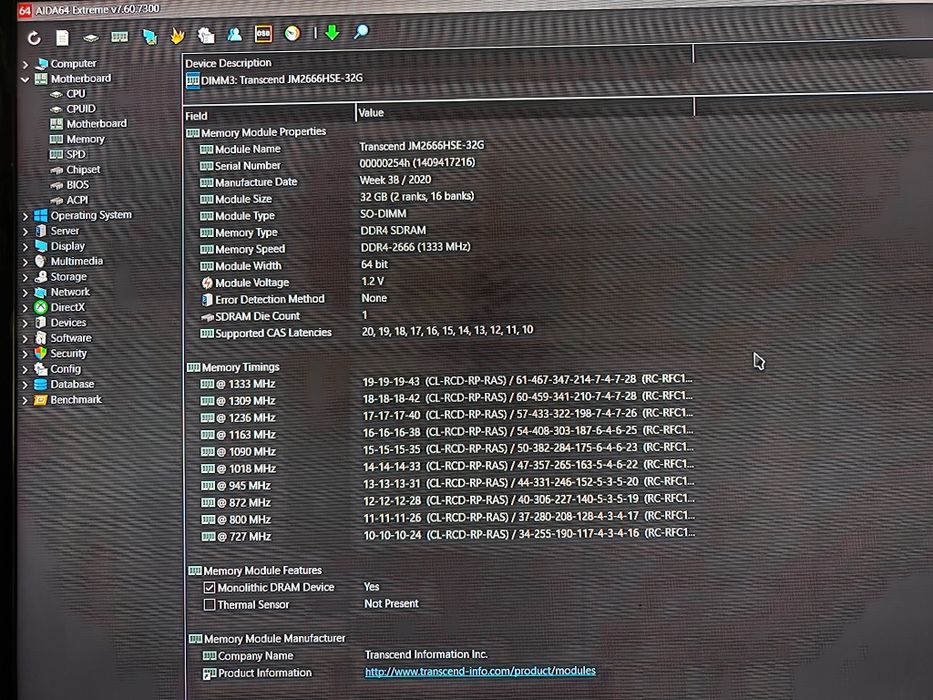Select the Devices tree item
The image size is (933, 700).
(x=61, y=323)
